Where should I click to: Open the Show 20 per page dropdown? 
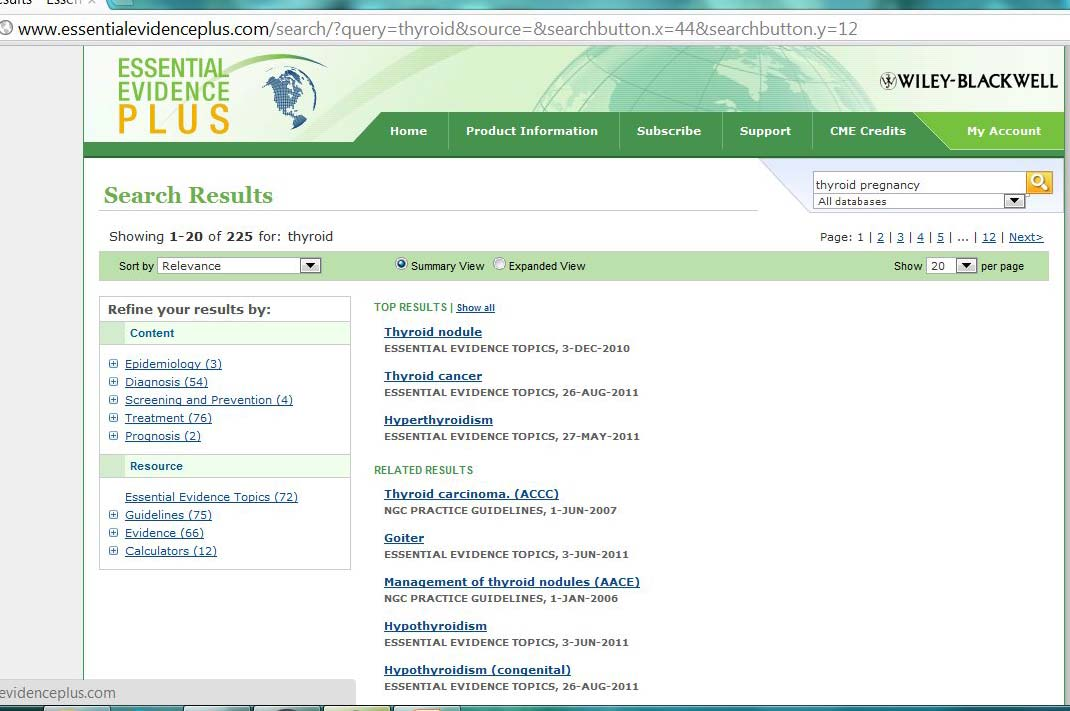[x=951, y=265]
